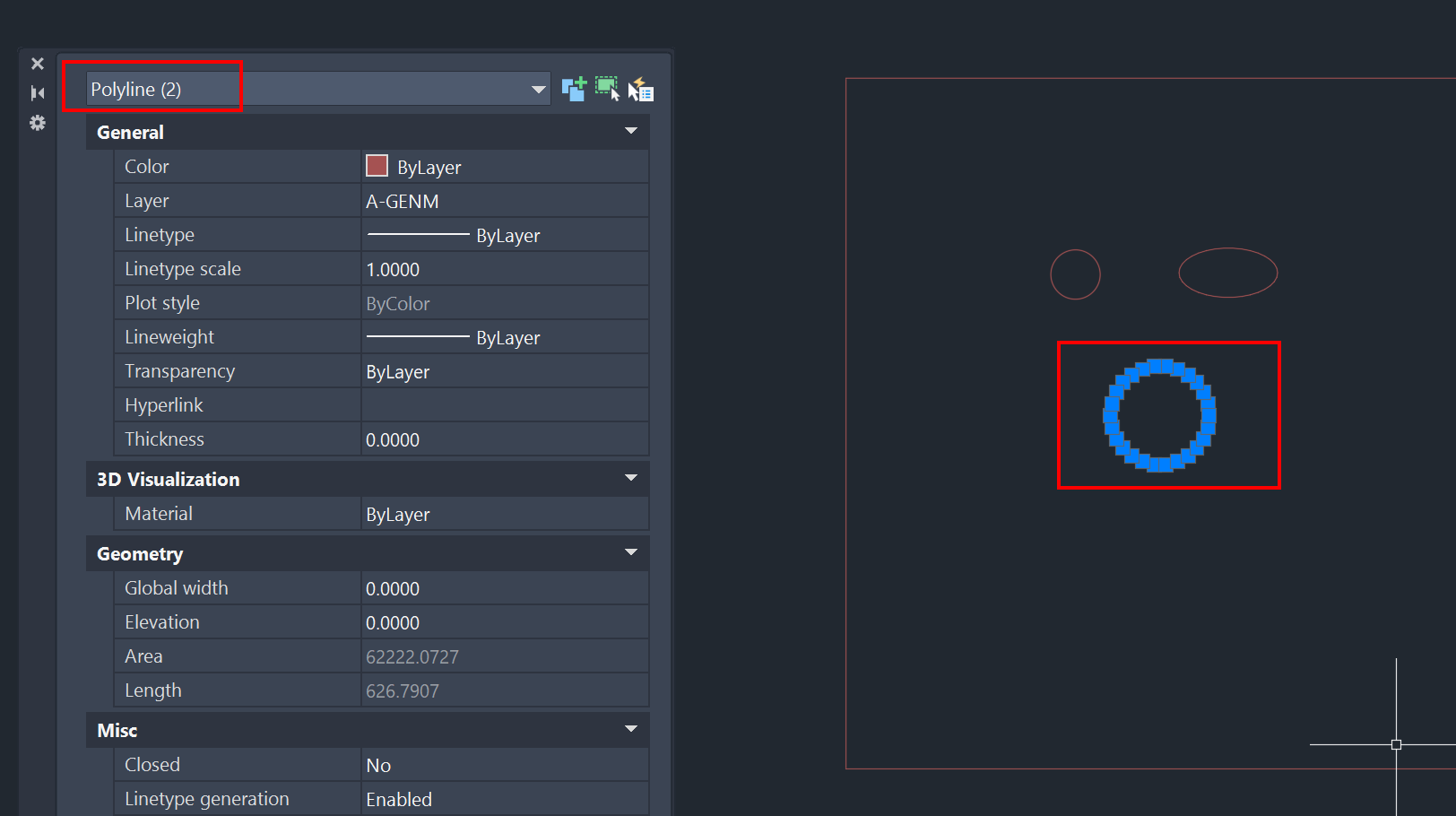The image size is (1456, 816).
Task: Click the empty Hyperlink field
Action: 502,404
